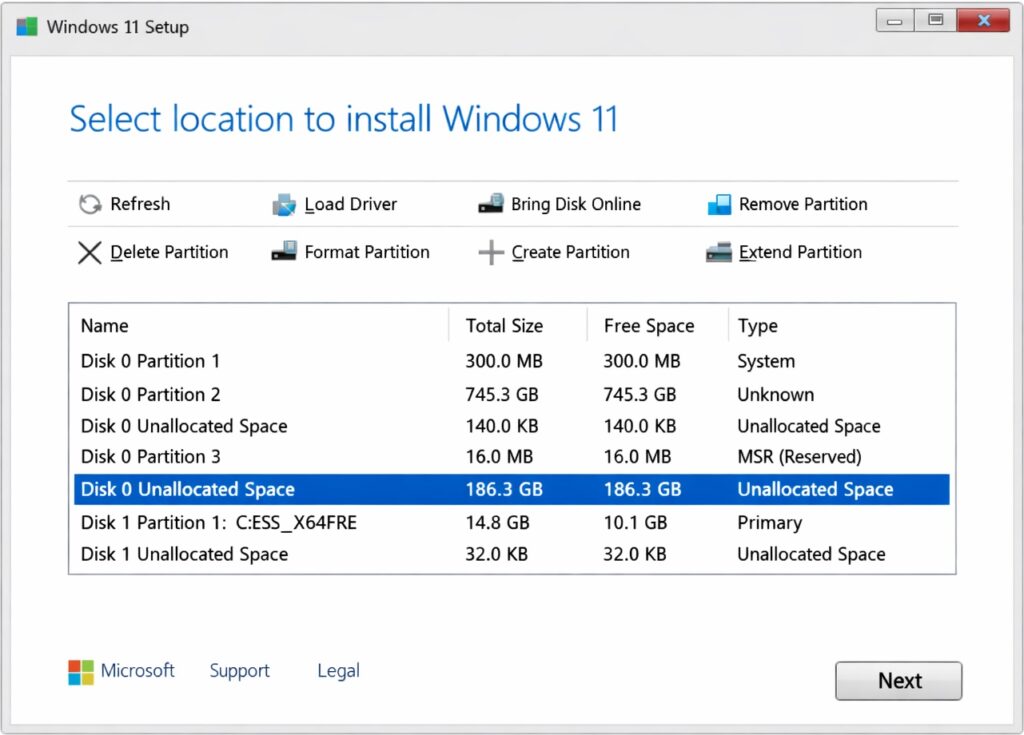
Task: Click the 16.0 MB total size cell
Action: coord(499,457)
